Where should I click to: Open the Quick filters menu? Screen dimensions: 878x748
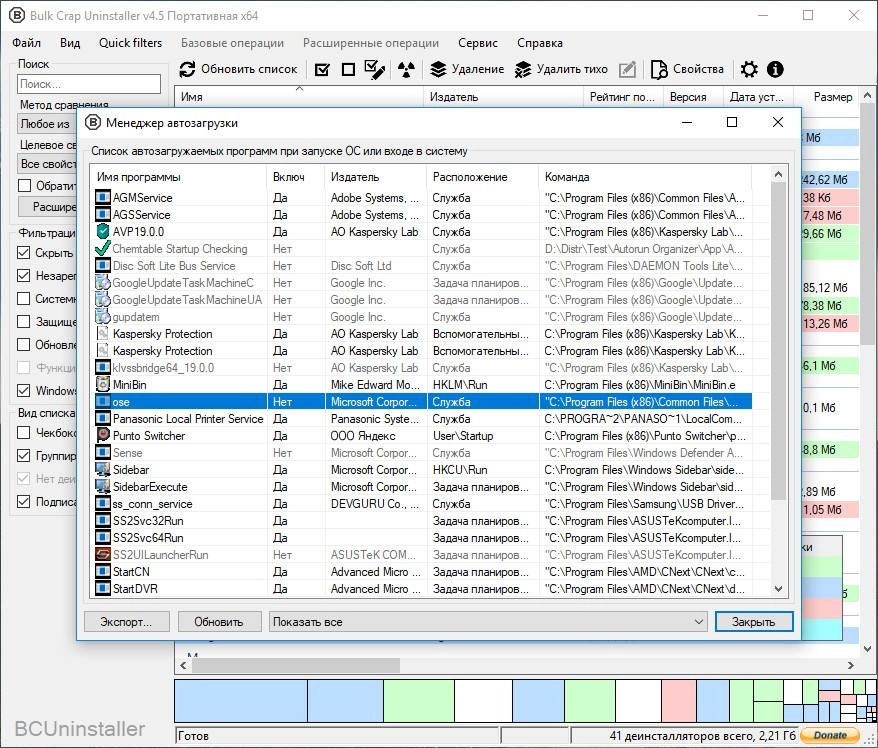(130, 43)
